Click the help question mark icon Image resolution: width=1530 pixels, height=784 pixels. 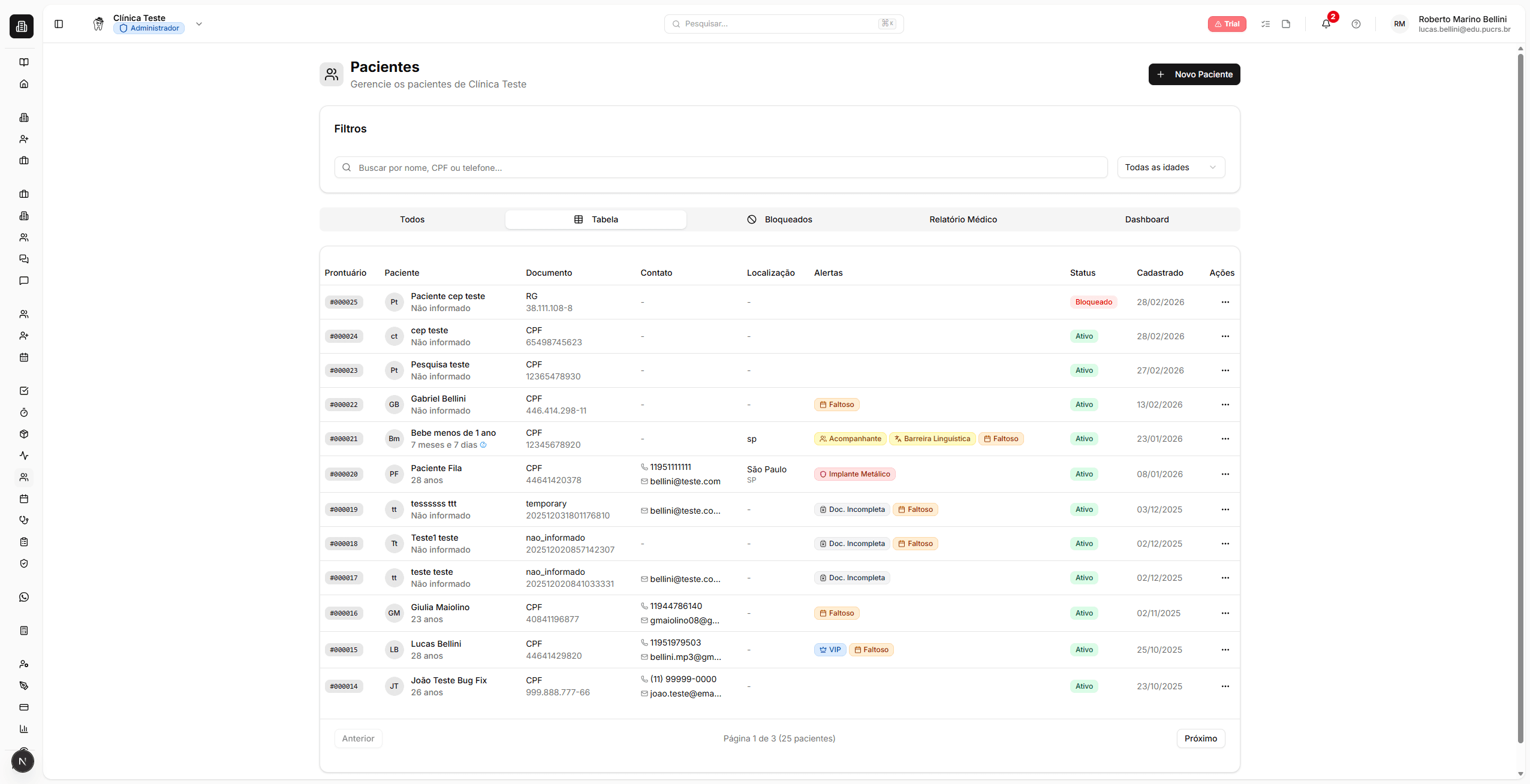pos(1356,24)
